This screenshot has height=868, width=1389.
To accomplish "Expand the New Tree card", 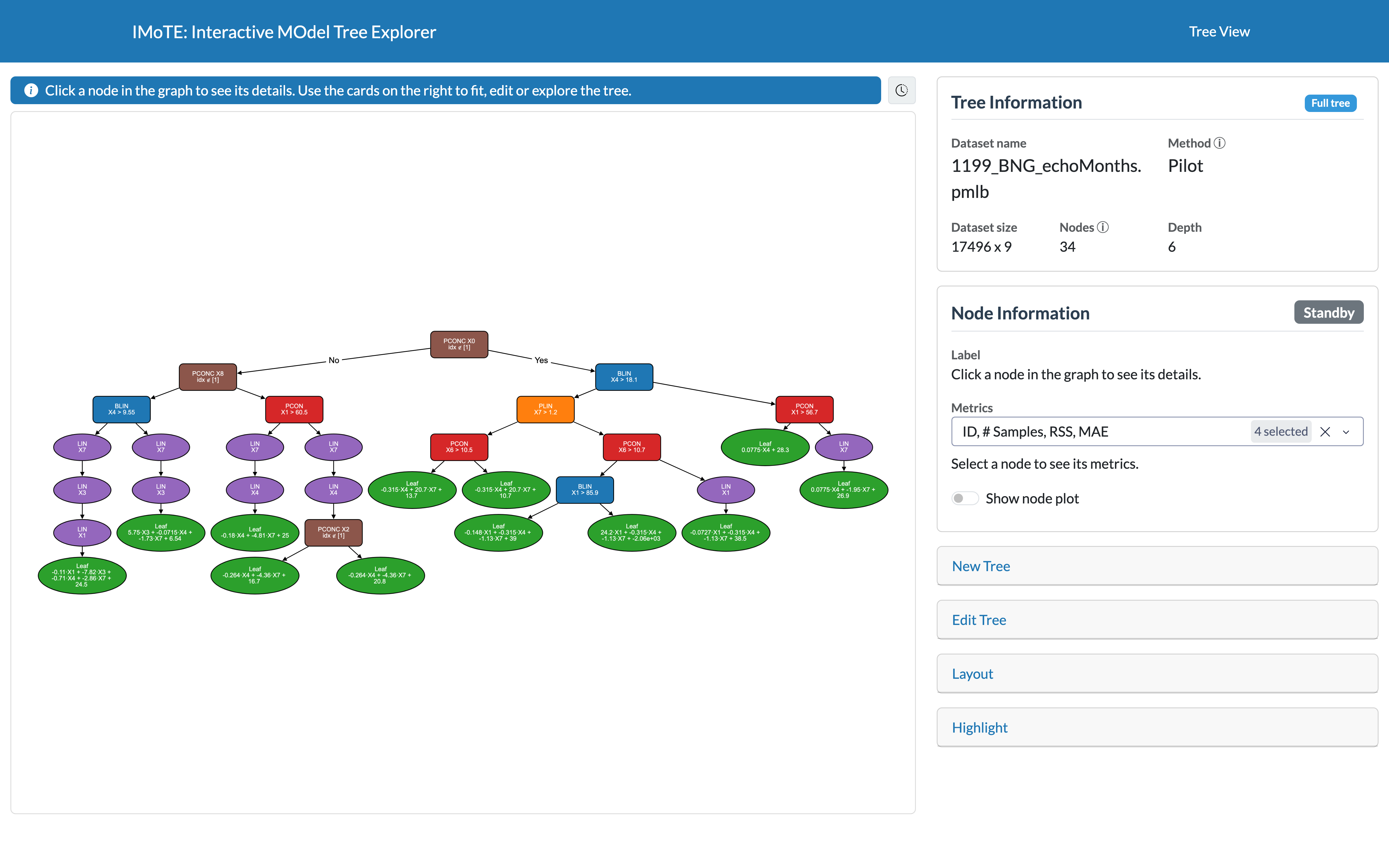I will (1157, 566).
